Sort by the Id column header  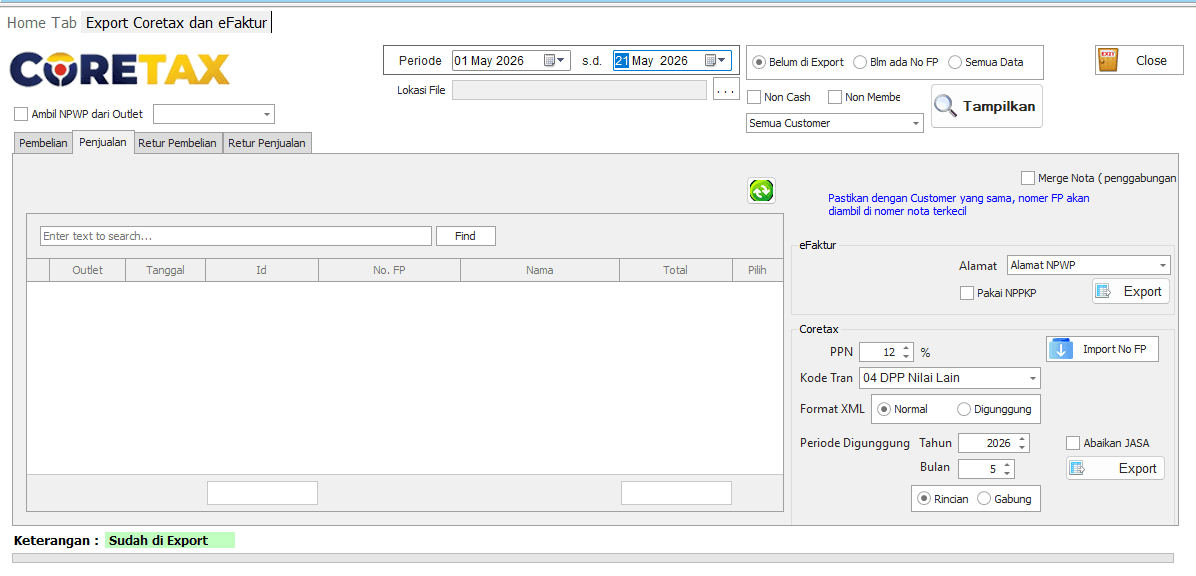(262, 270)
